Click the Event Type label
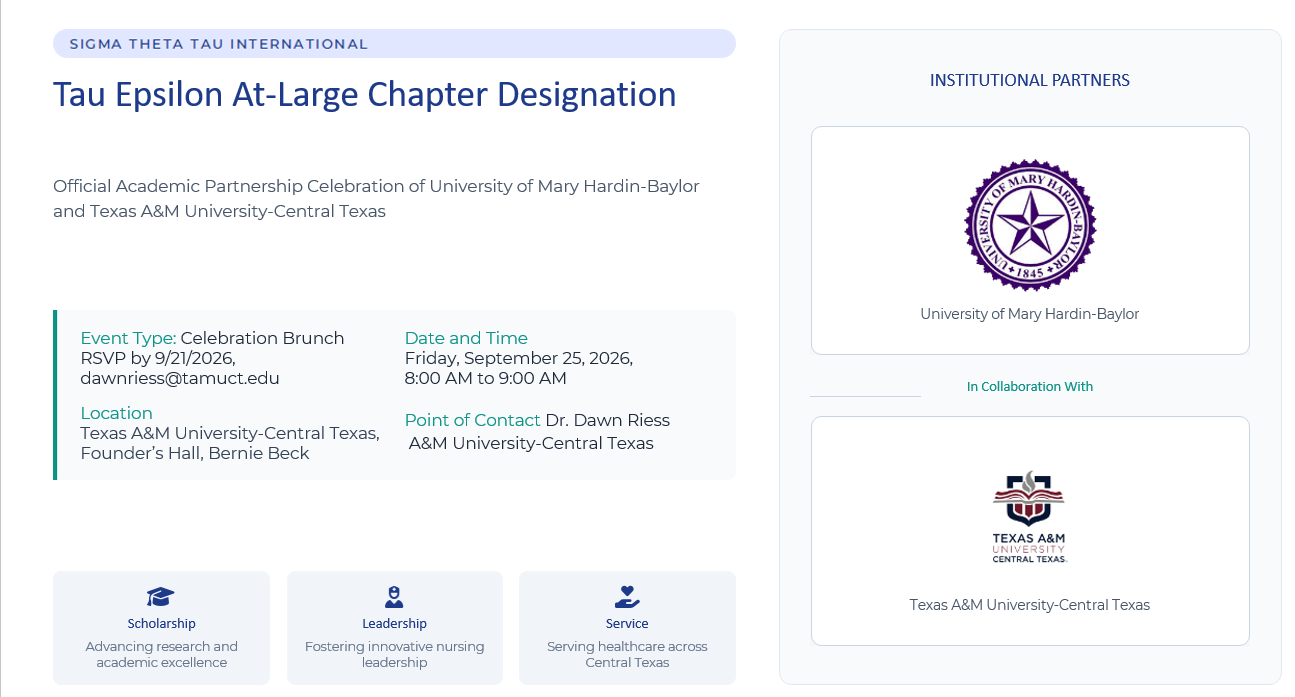Screen dimensions: 1295x697 pos(128,338)
